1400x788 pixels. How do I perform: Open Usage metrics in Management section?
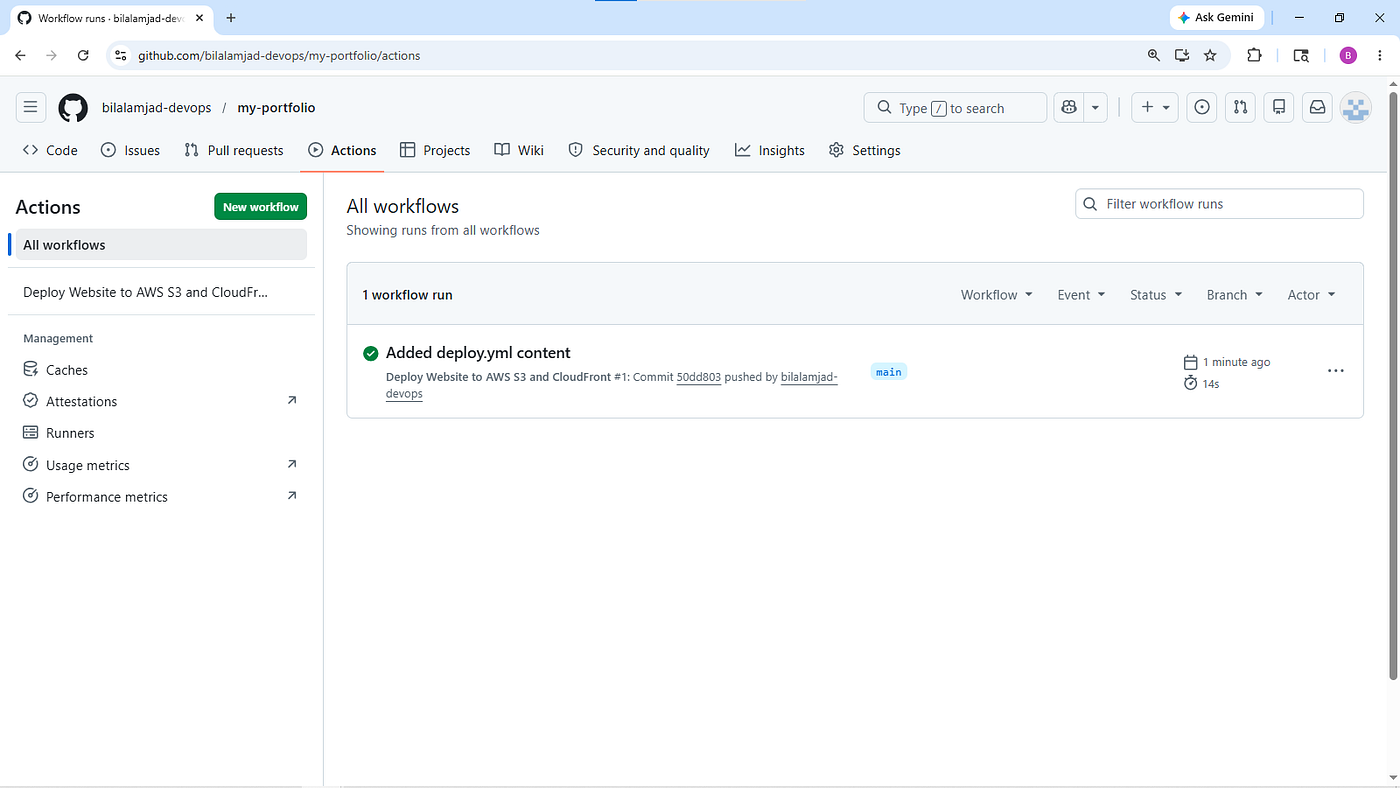pyautogui.click(x=161, y=465)
